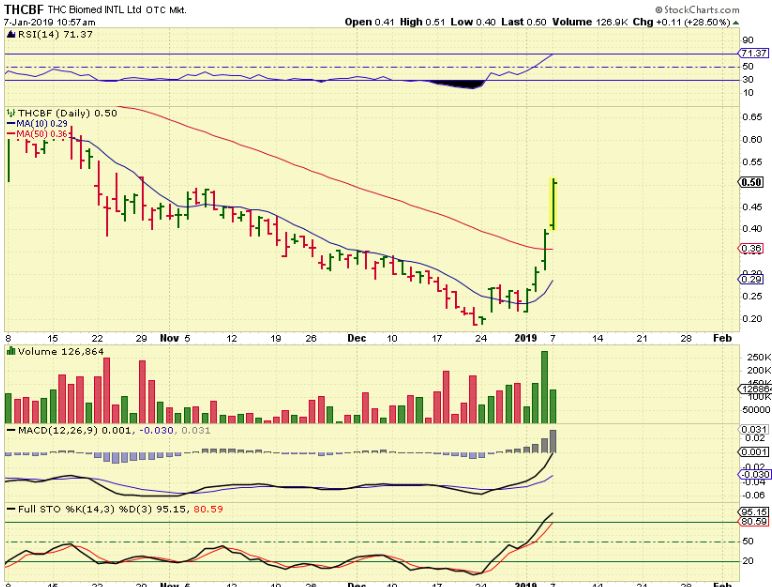The width and height of the screenshot is (772, 587).
Task: Click the RSI panel indicator icon
Action: [11, 34]
